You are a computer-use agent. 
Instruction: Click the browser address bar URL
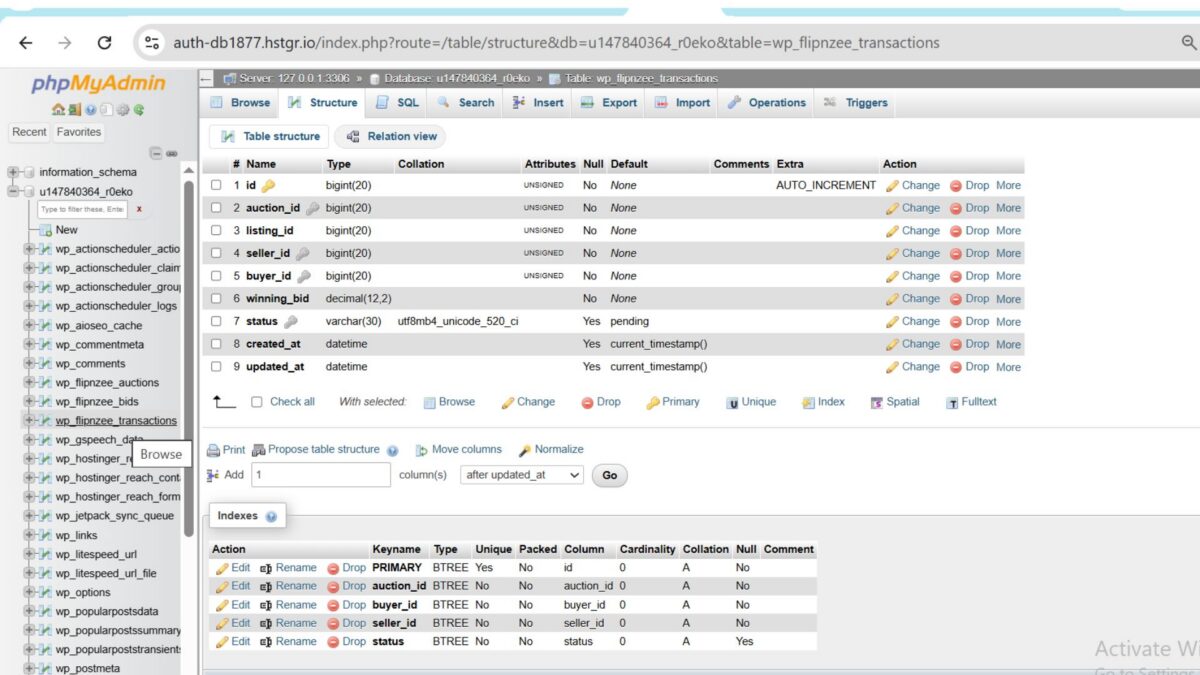click(x=556, y=43)
